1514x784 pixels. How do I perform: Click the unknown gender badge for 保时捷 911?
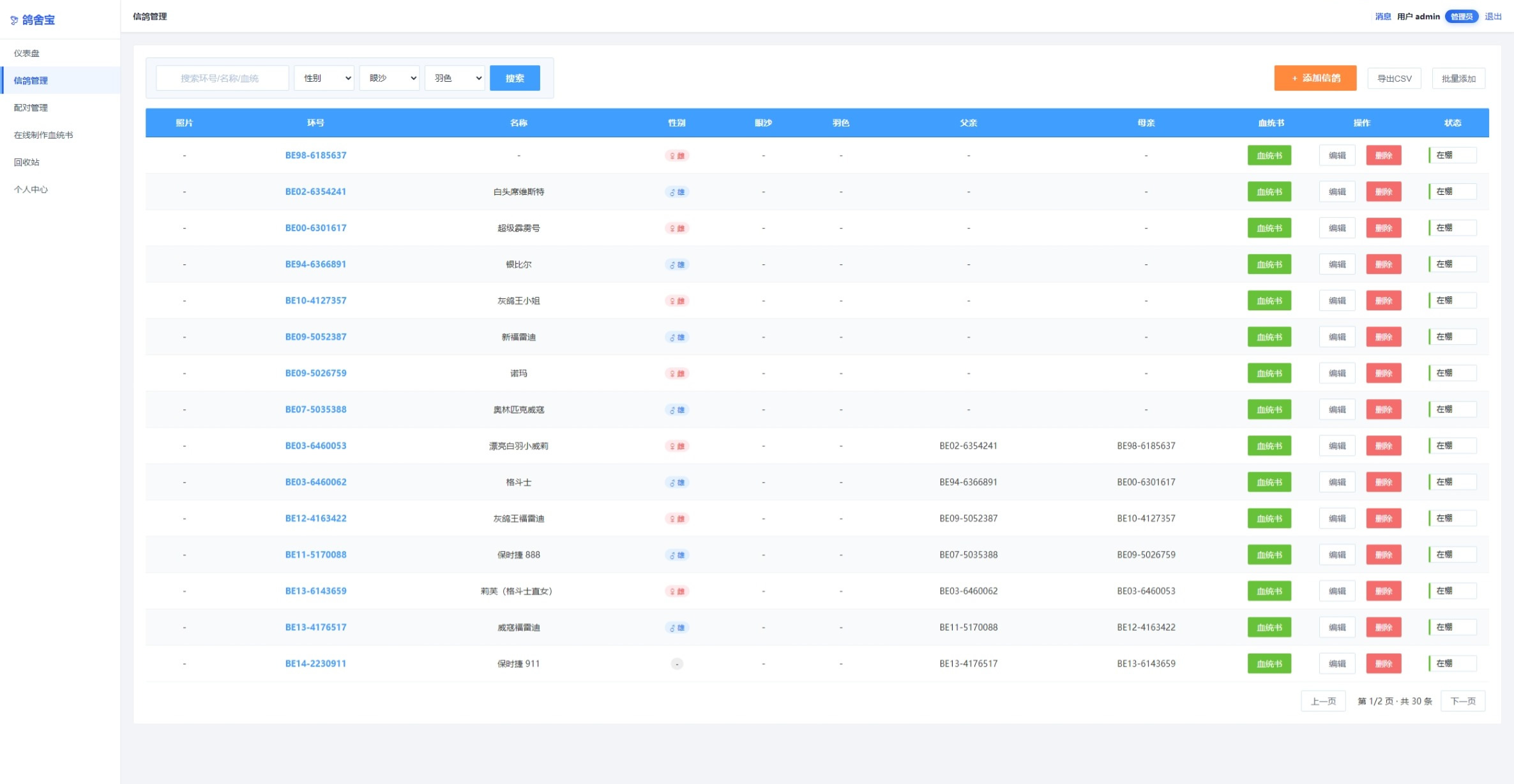coord(677,664)
